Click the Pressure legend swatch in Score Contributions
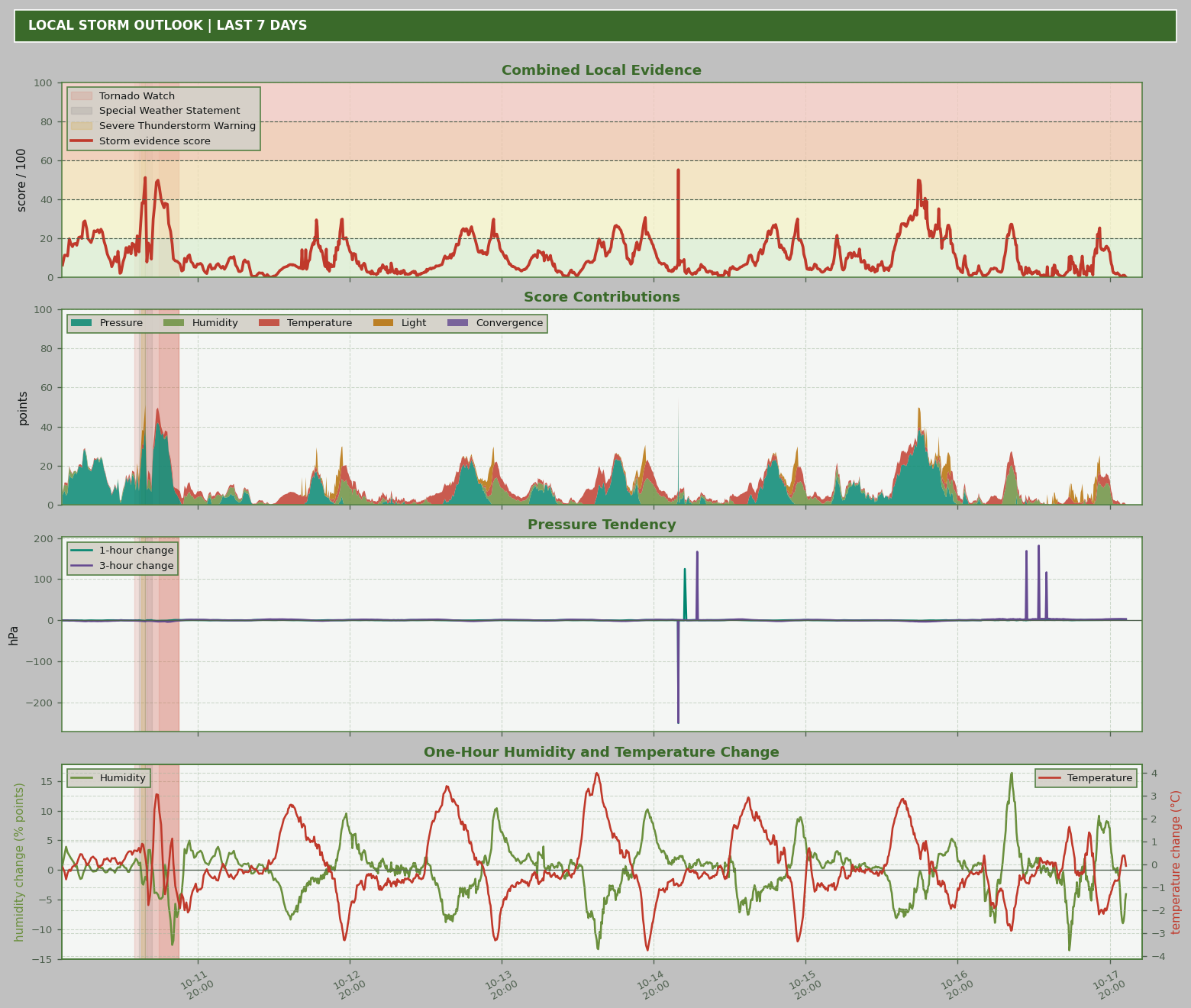This screenshot has width=1191, height=1008. 82,323
